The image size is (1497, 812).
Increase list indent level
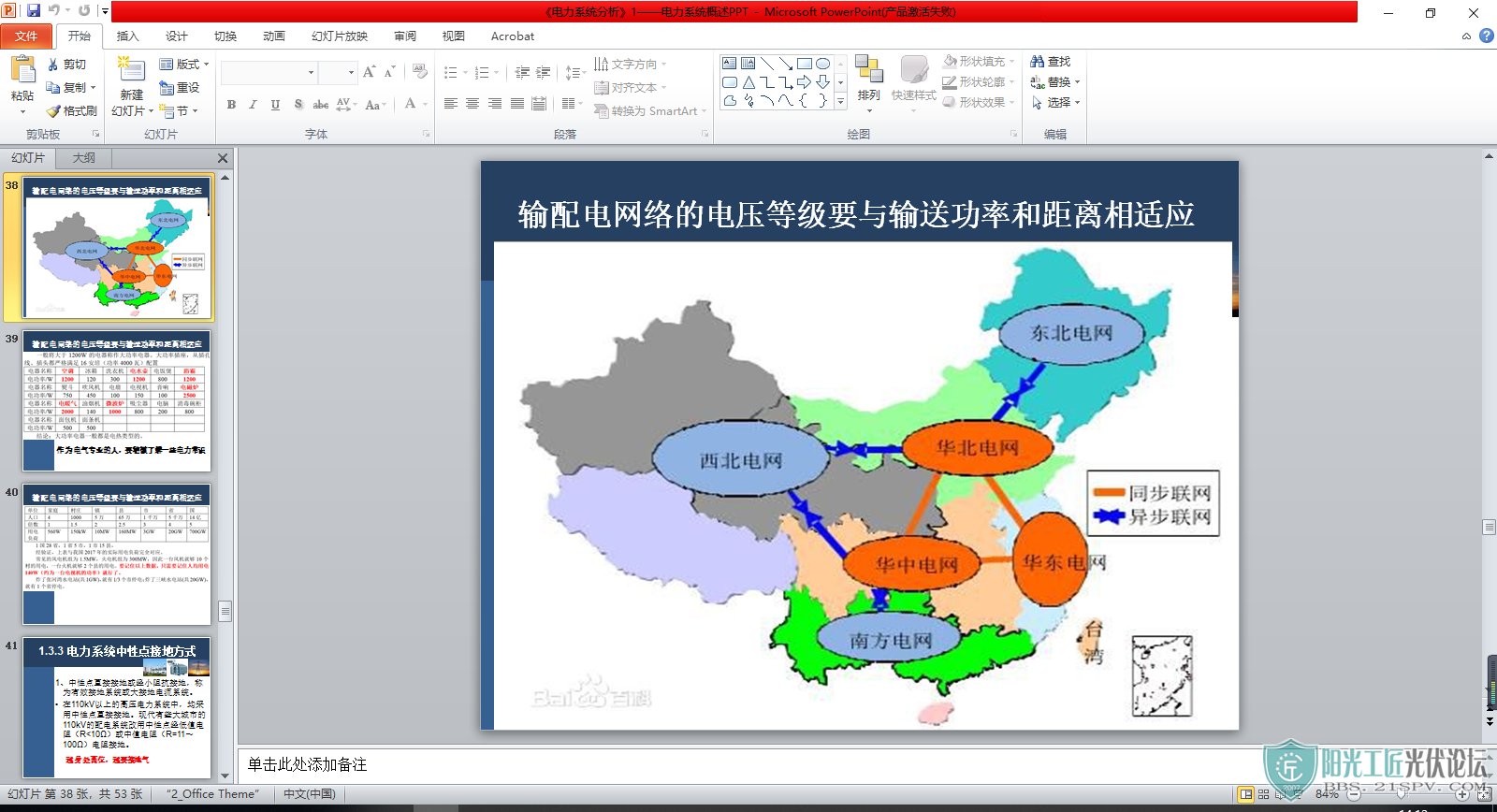(544, 72)
